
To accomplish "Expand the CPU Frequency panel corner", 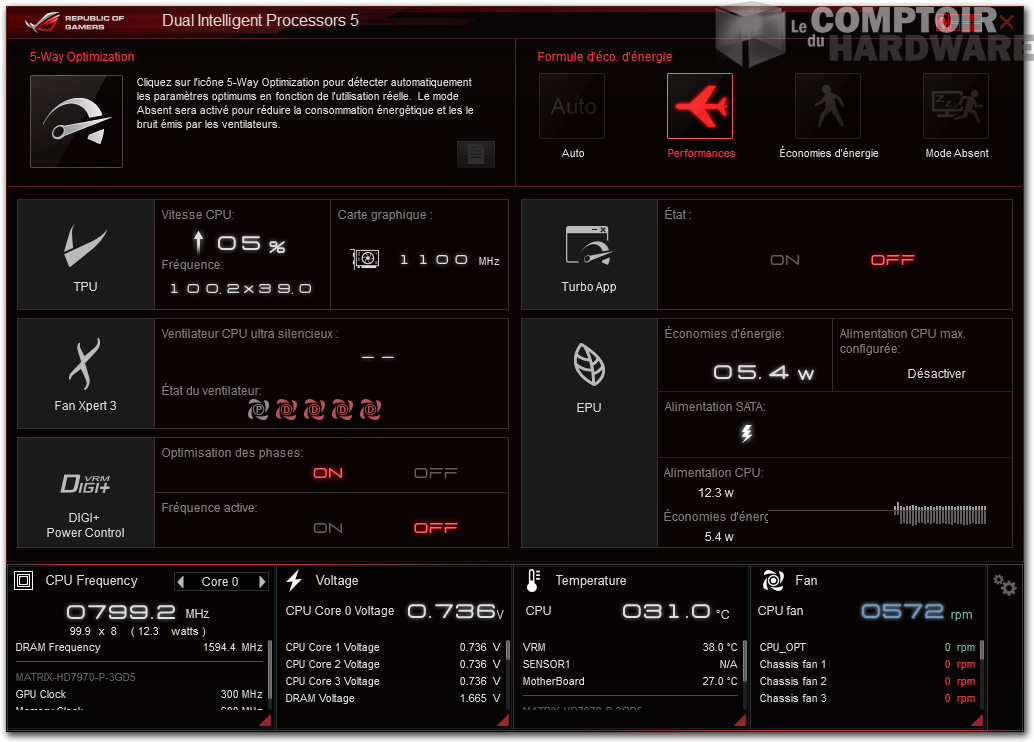I will point(265,720).
